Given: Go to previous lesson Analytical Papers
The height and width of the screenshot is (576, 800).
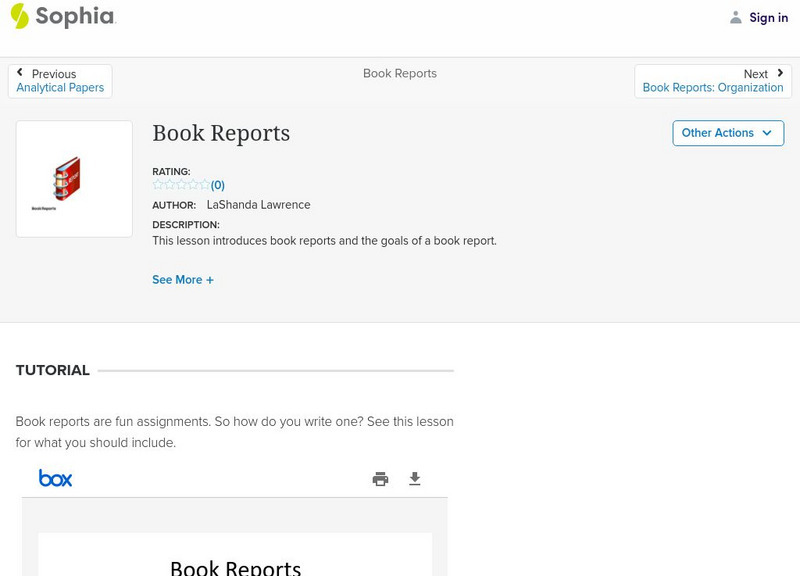Looking at the screenshot, I should 60,88.
